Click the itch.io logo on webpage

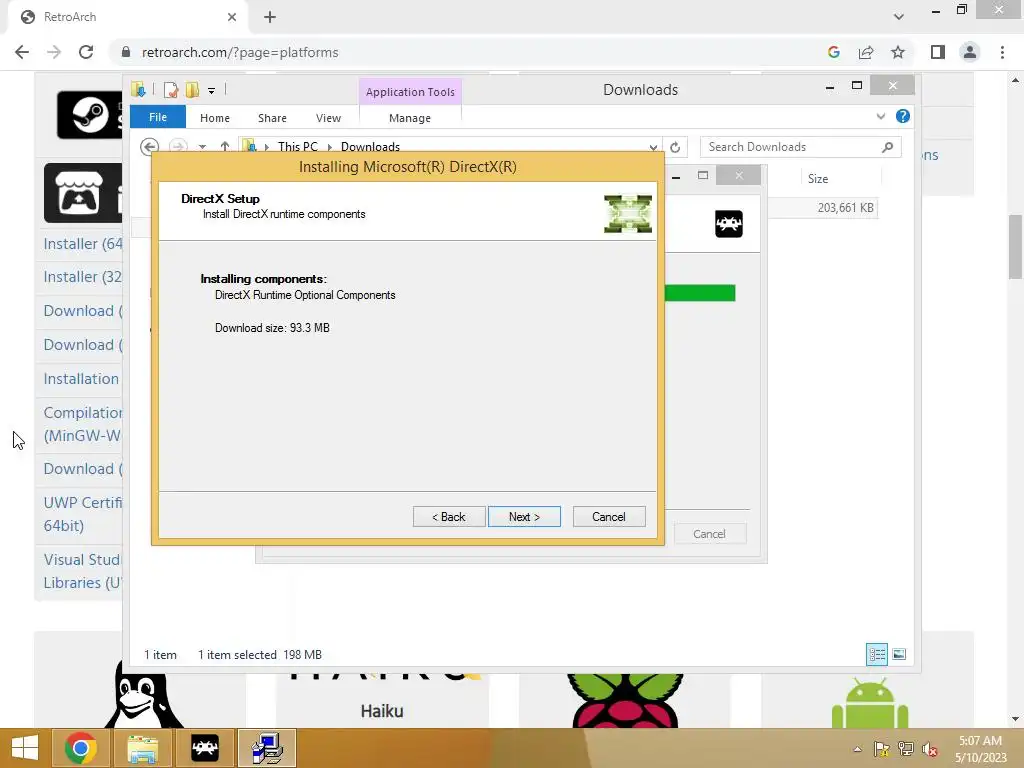tap(83, 193)
